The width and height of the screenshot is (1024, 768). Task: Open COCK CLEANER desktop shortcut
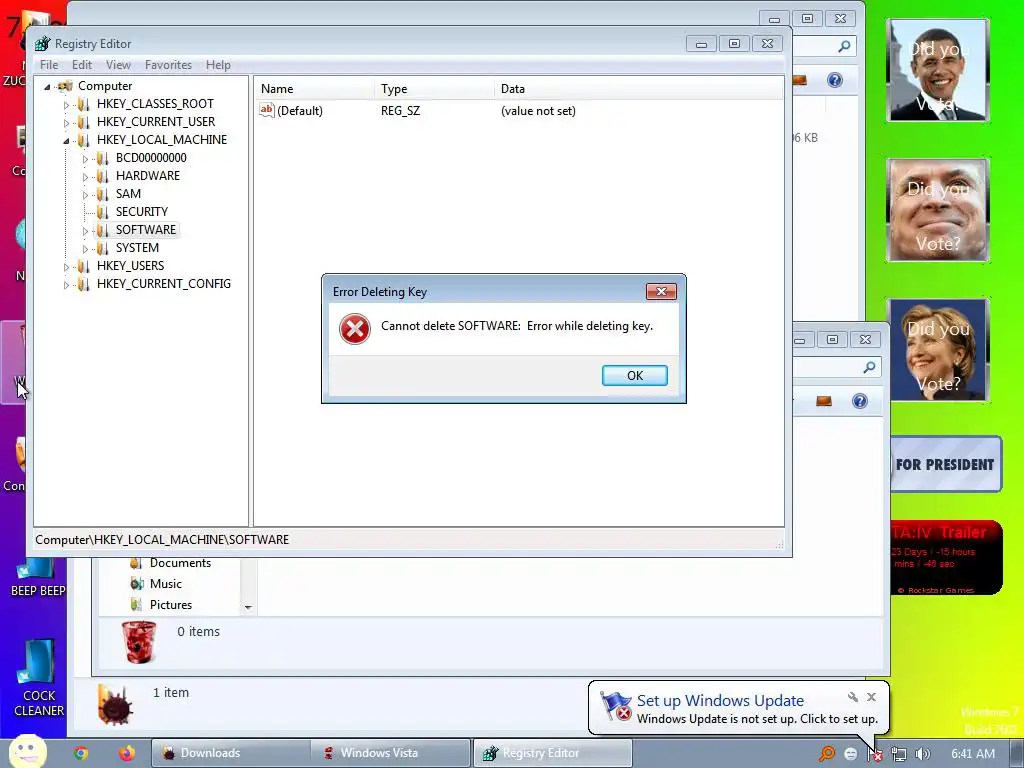coord(39,678)
